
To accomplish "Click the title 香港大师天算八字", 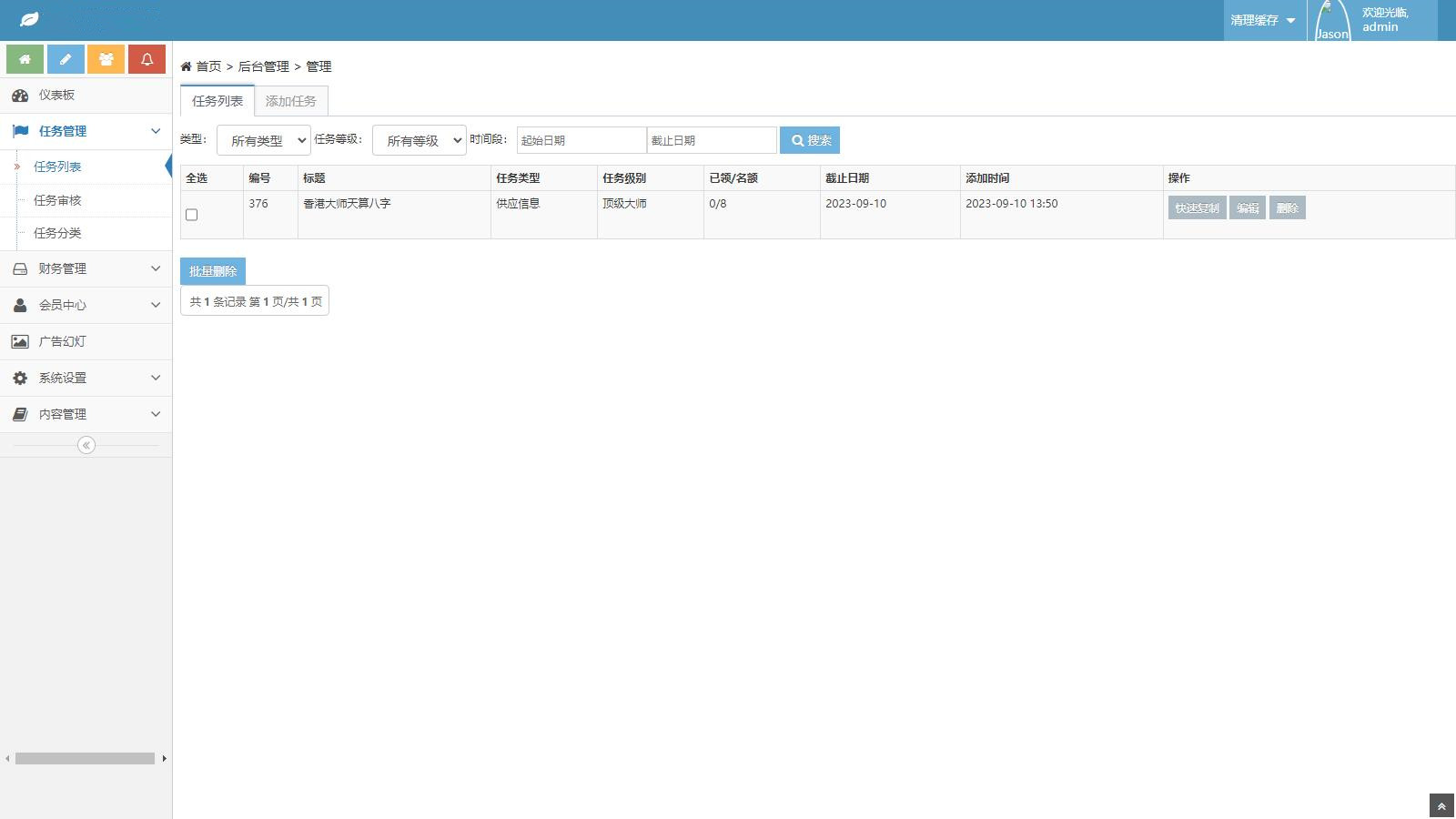I will pos(347,204).
